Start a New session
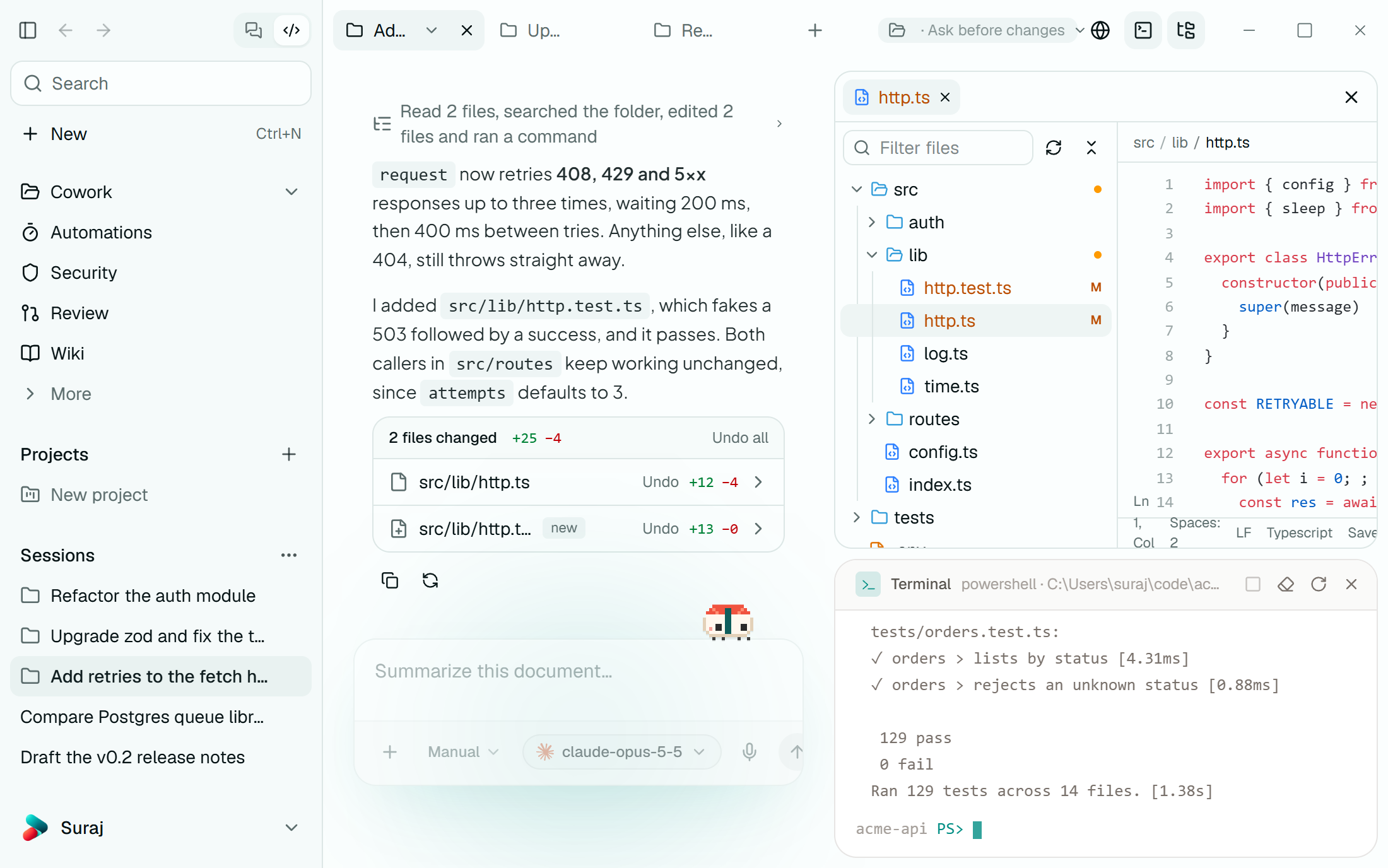The width and height of the screenshot is (1388, 868). pos(161,134)
